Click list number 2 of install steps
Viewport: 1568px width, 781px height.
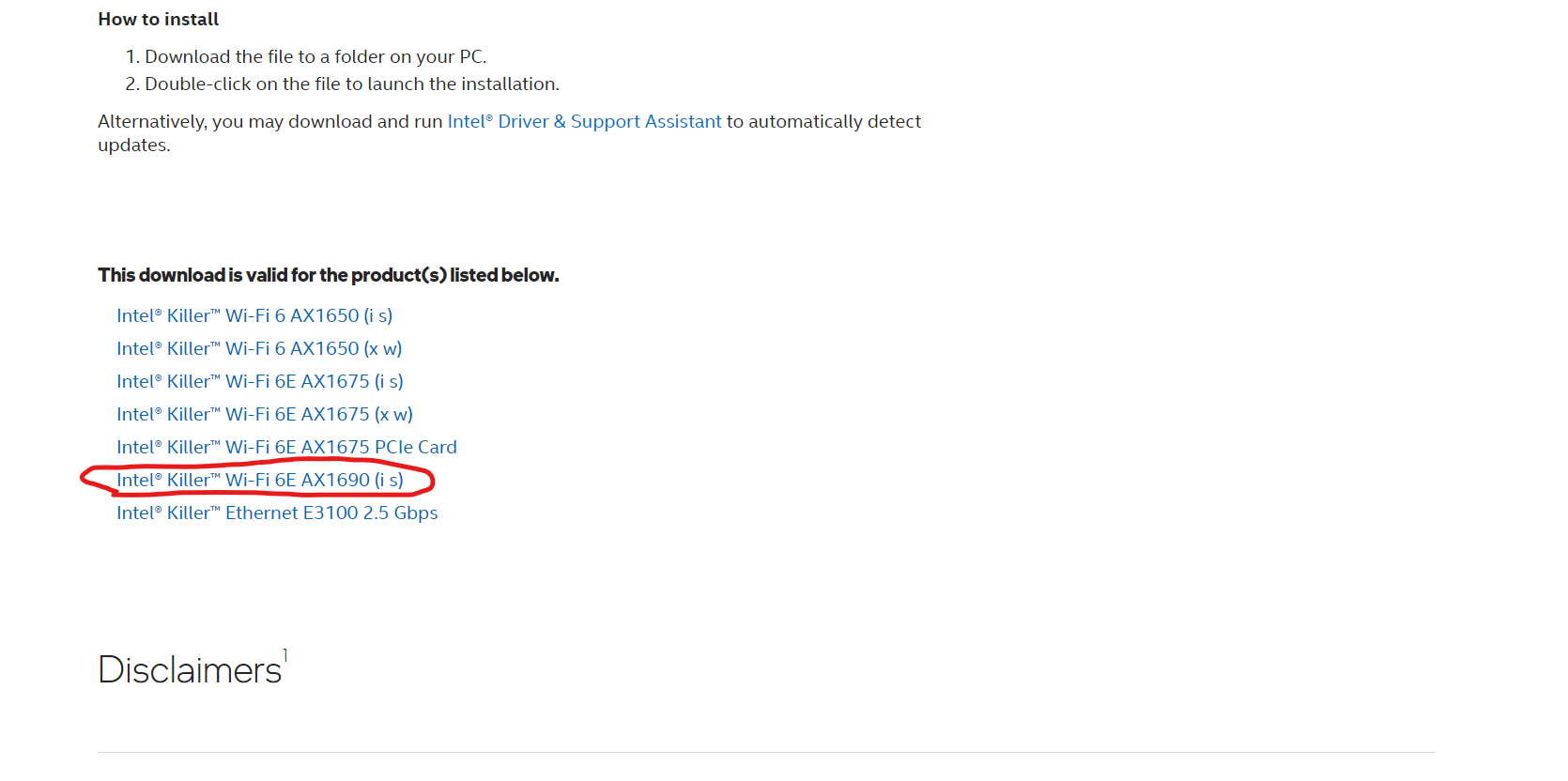click(x=131, y=84)
